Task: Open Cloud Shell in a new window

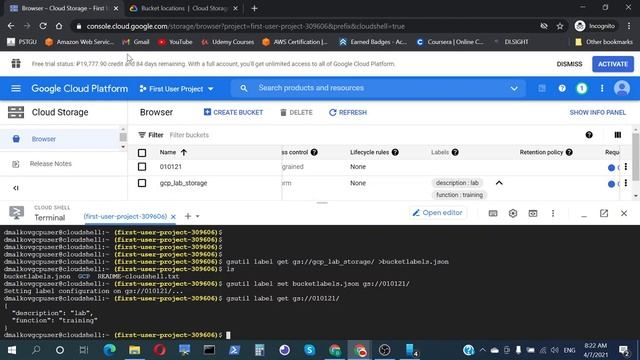Action: coord(604,213)
